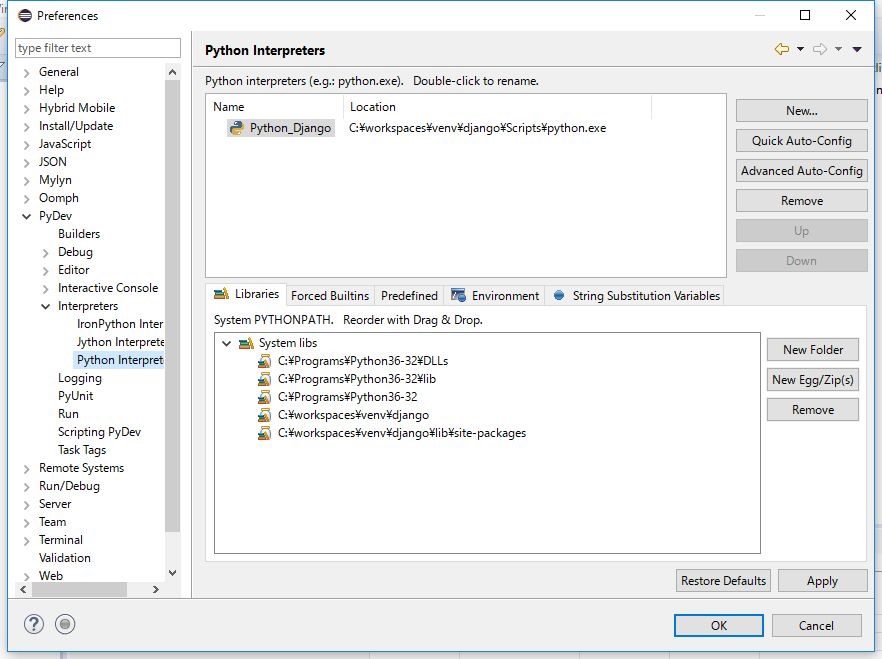Open the view menu dropdown triangle
882x659 pixels.
click(857, 49)
